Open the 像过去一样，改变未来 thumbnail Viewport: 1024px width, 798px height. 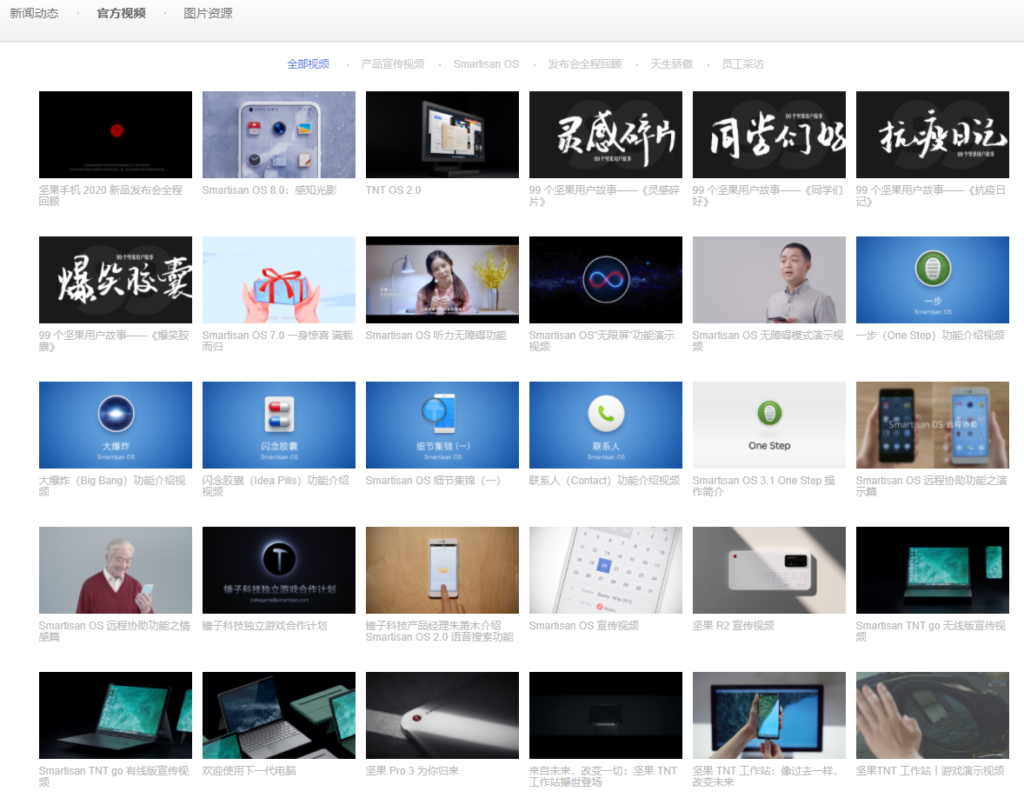pos(769,715)
